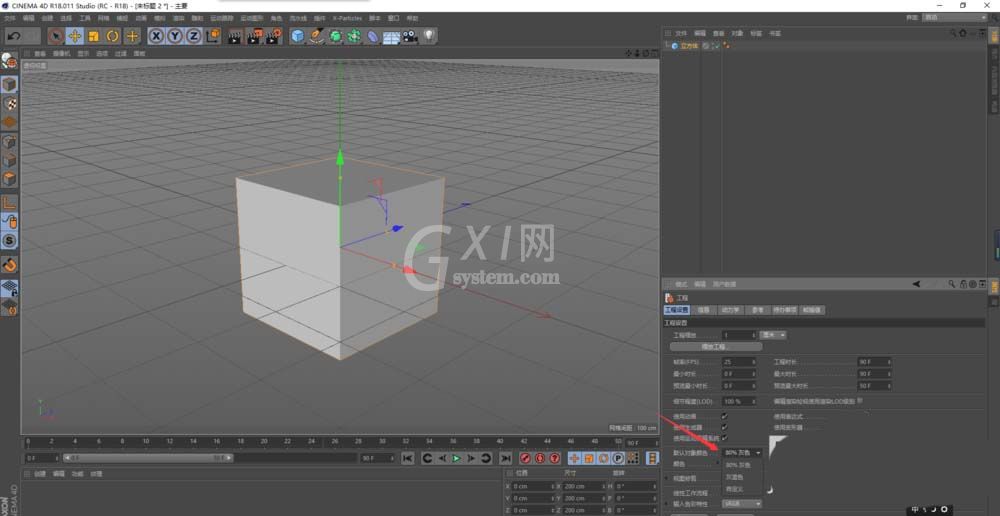1000x516 pixels.
Task: Select the 立方体 object in object manager
Action: click(x=689, y=46)
